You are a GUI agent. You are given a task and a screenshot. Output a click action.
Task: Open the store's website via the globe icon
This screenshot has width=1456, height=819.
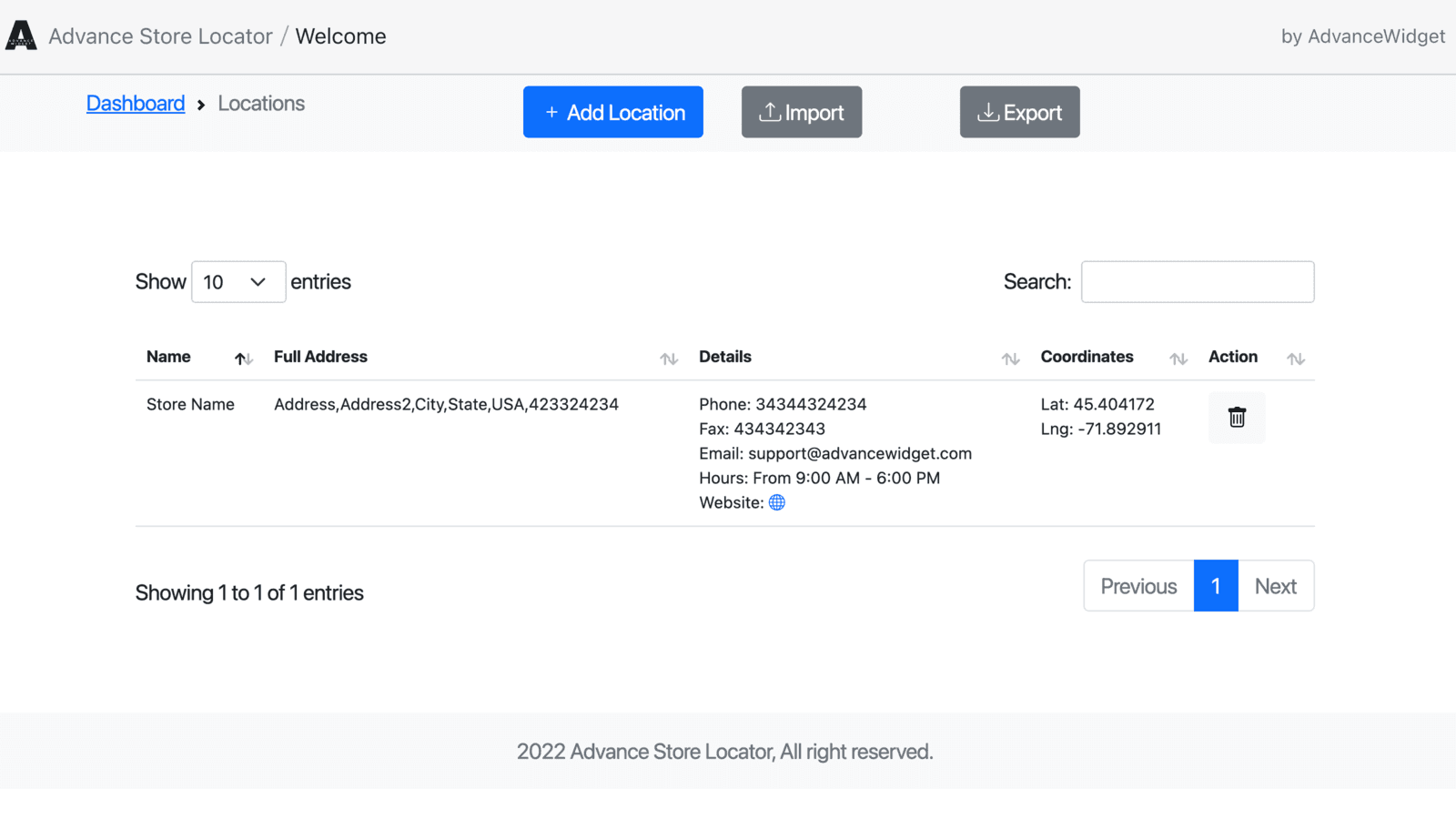pos(776,502)
